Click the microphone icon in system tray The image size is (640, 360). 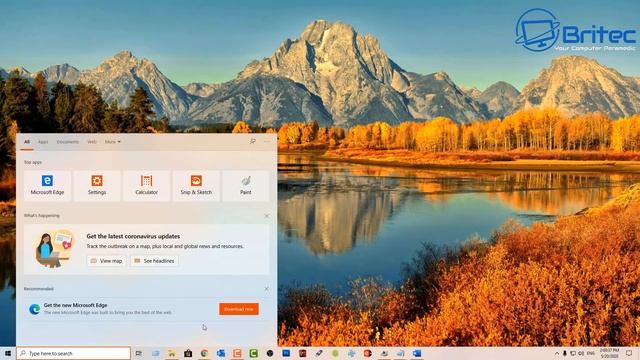[565, 353]
